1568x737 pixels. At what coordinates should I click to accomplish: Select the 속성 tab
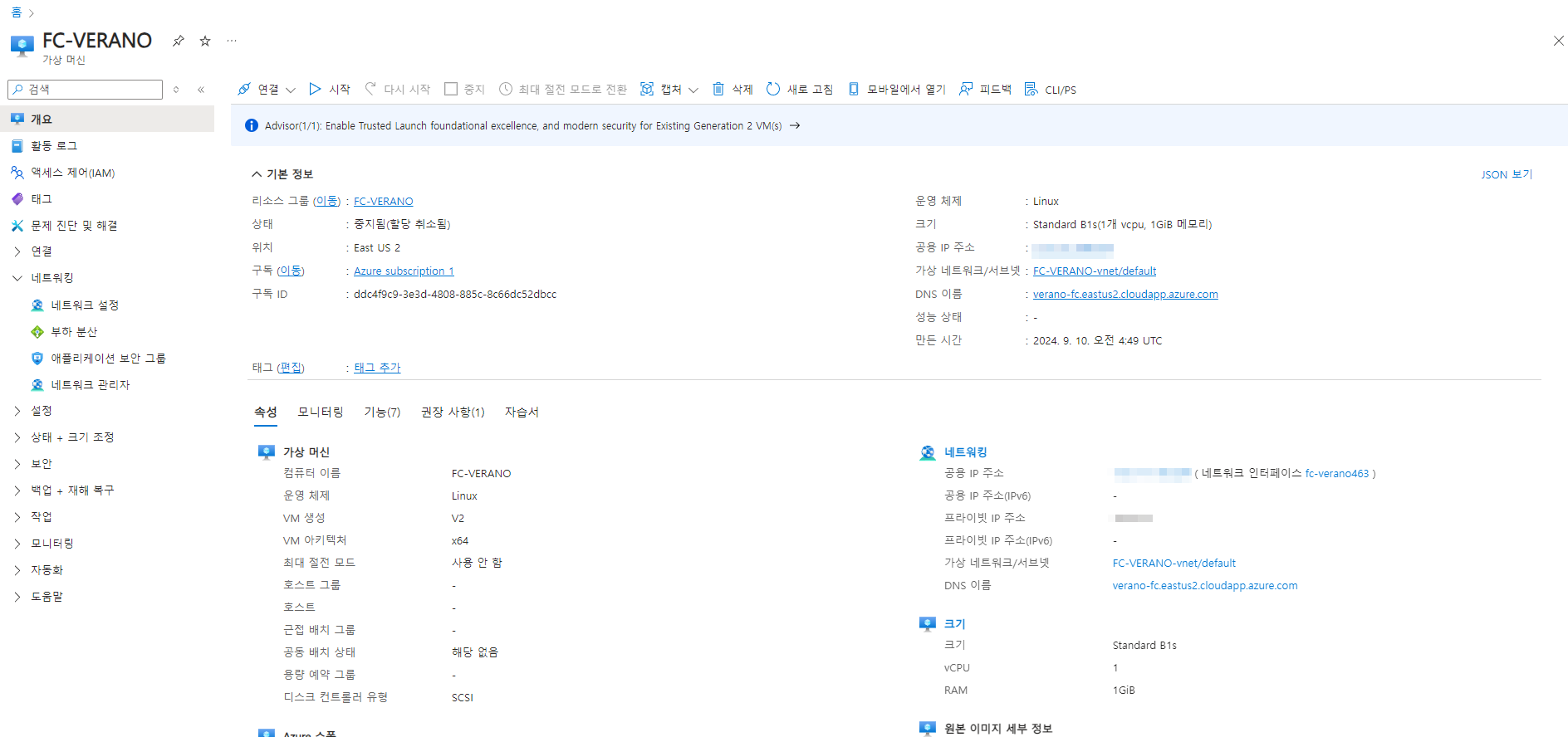click(265, 412)
